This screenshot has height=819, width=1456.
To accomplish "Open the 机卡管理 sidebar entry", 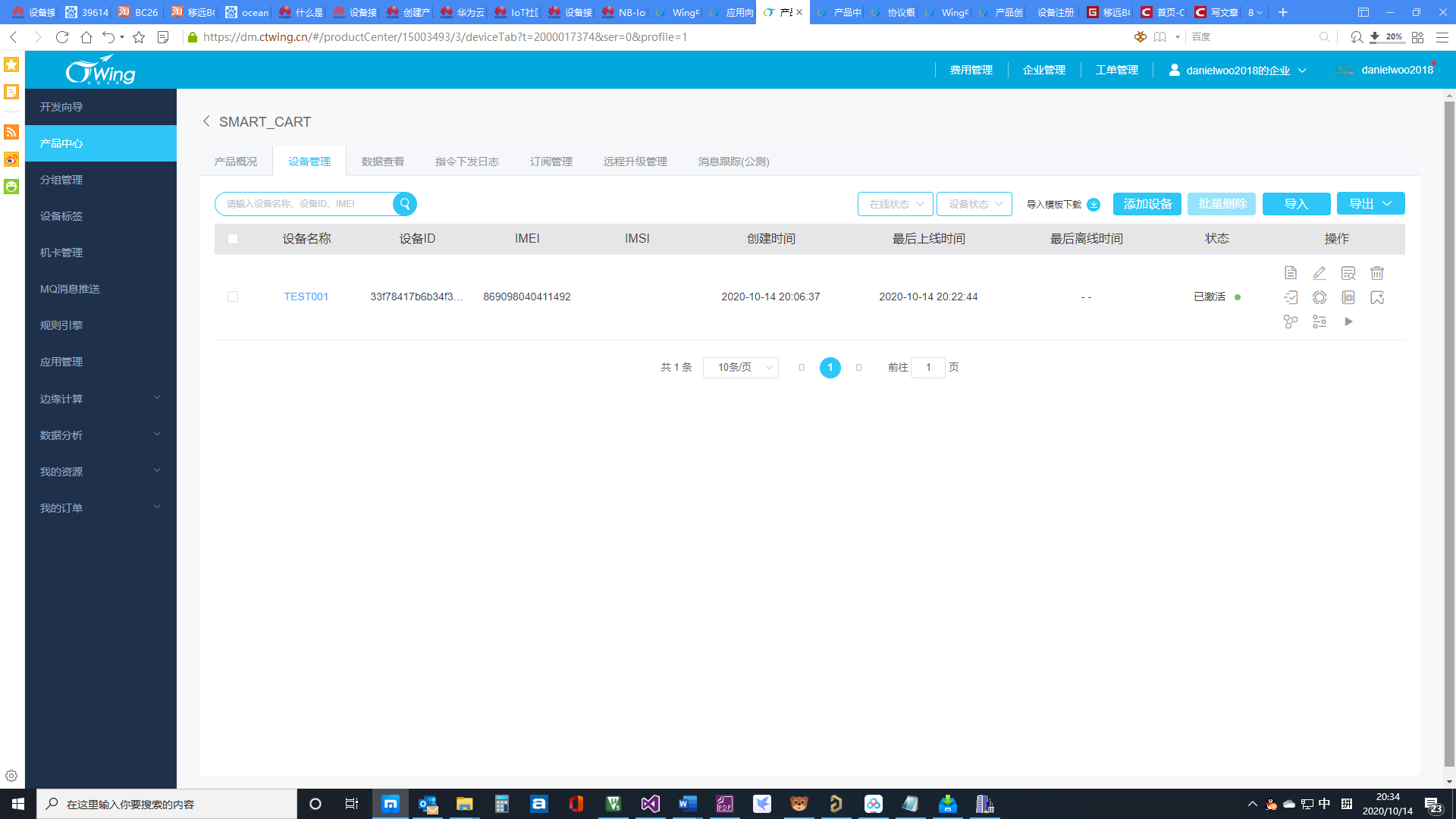I will (61, 253).
